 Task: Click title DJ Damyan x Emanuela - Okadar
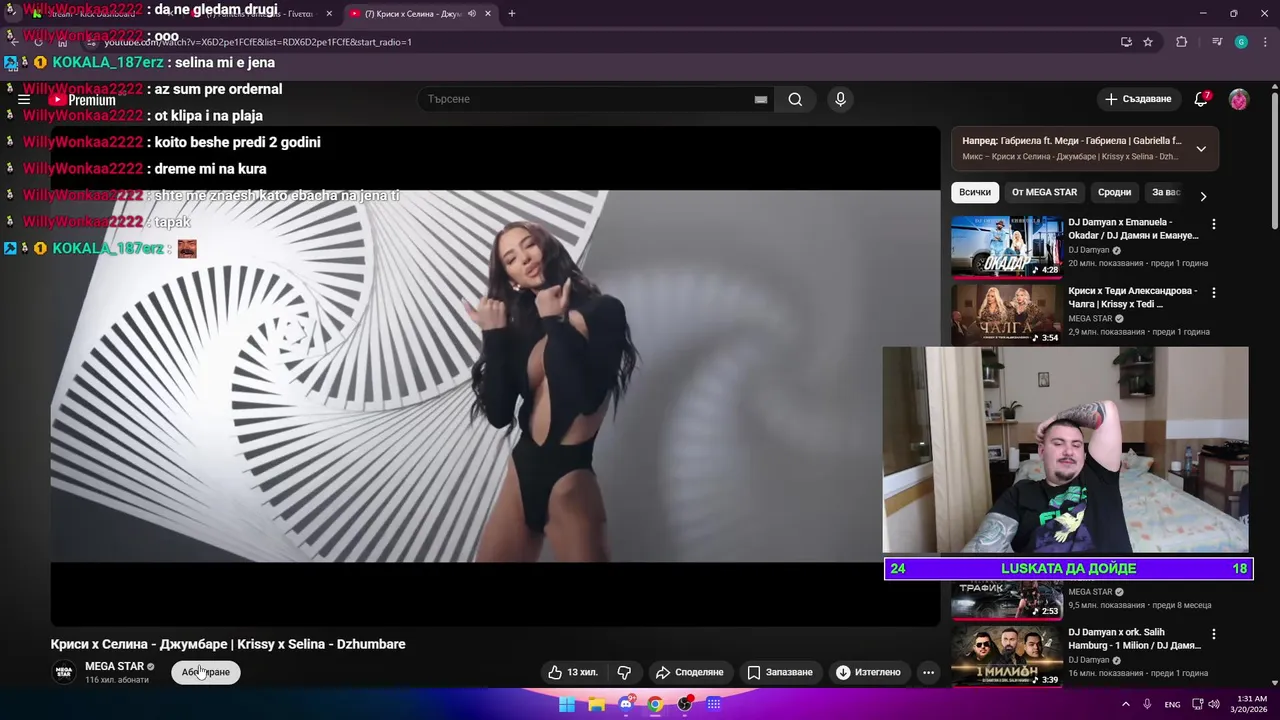[1133, 229]
